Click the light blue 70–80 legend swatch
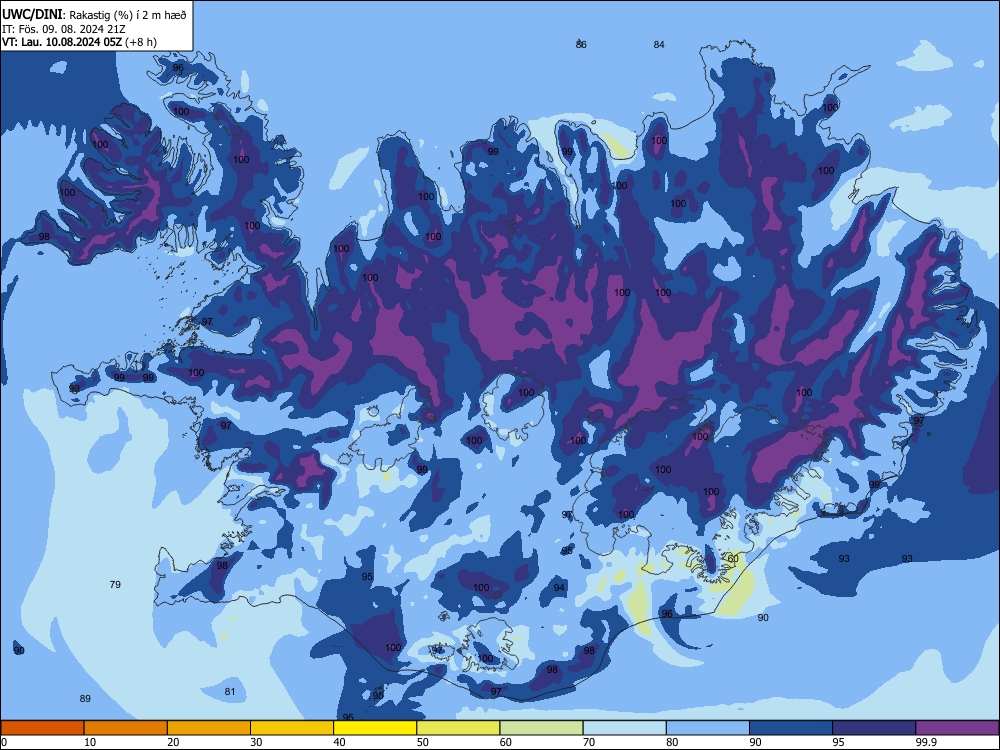The height and width of the screenshot is (750, 1000). click(x=624, y=728)
